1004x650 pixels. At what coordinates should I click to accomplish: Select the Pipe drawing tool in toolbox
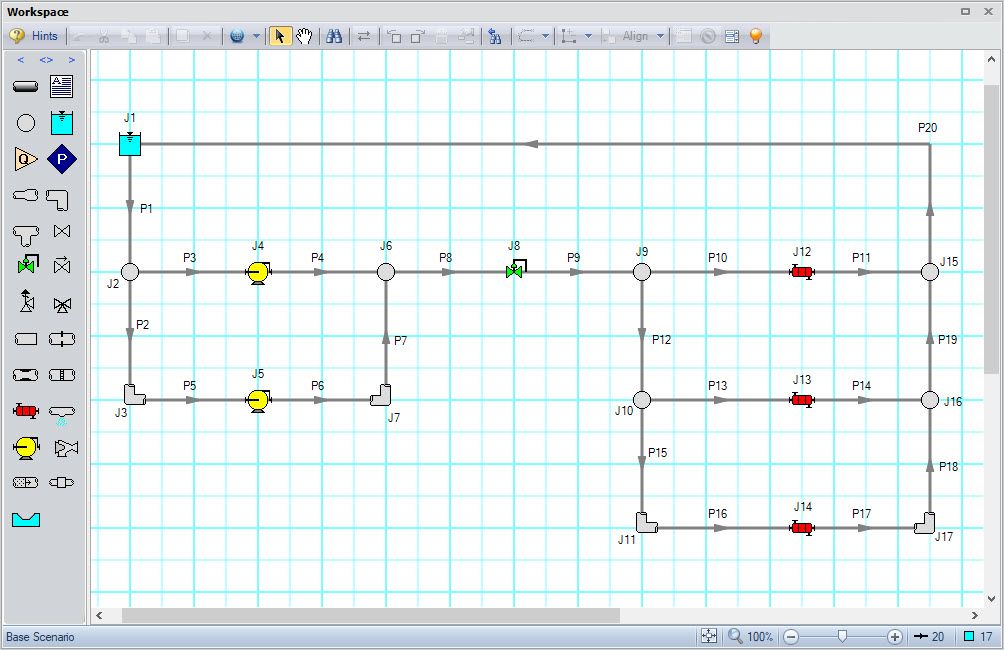pos(26,86)
